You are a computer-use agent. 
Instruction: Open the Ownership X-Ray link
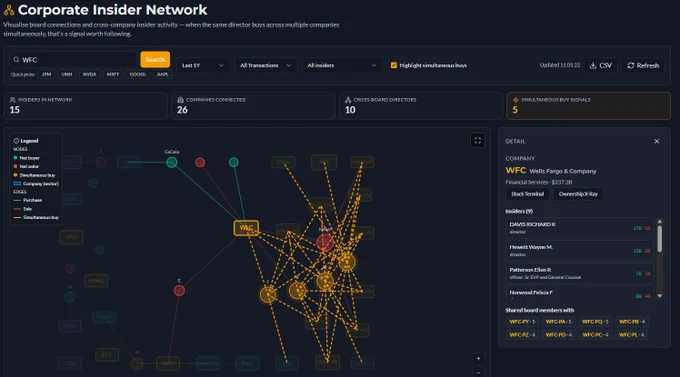coord(578,194)
